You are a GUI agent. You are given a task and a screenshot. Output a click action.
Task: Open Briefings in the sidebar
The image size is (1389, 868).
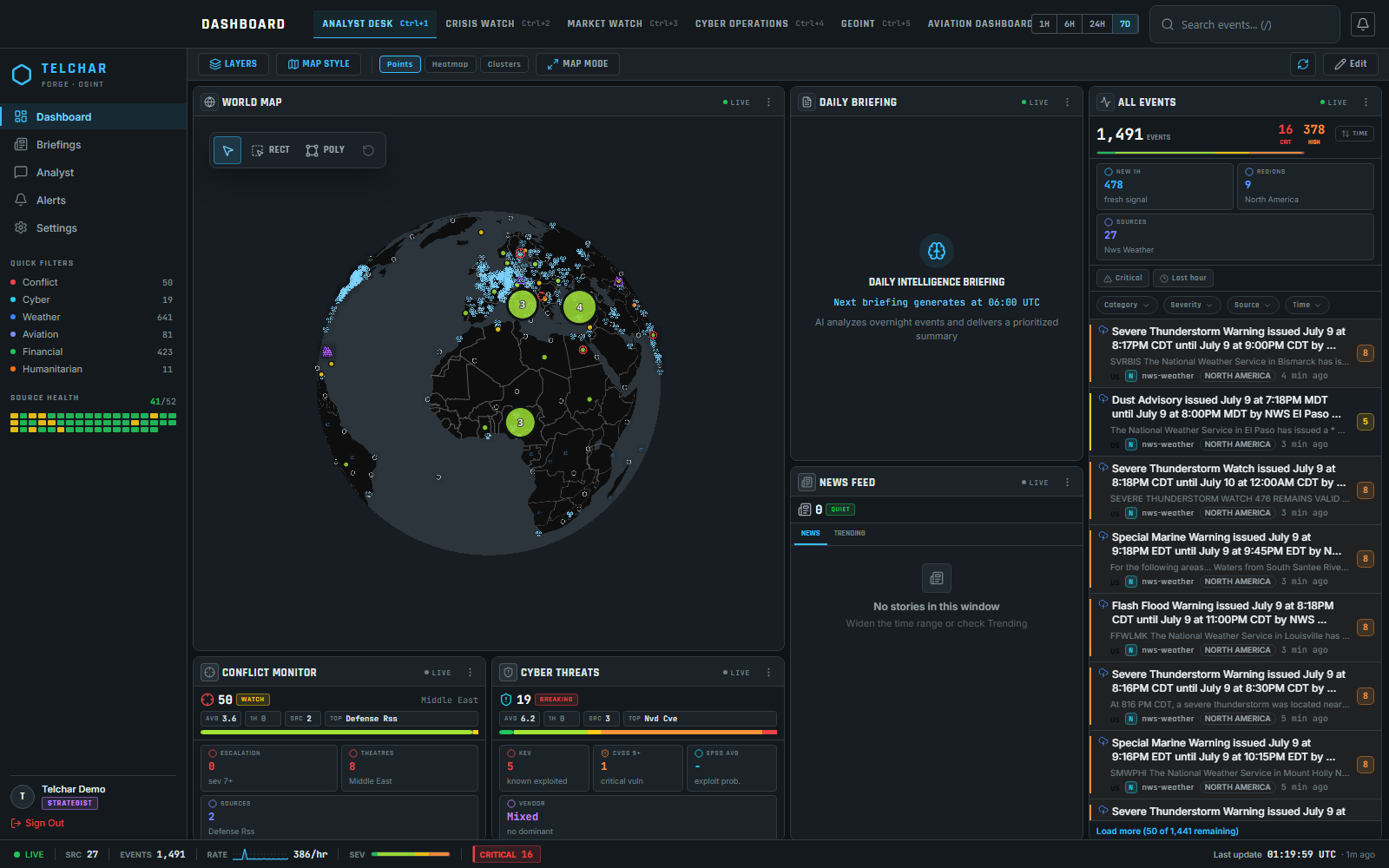pos(94,145)
